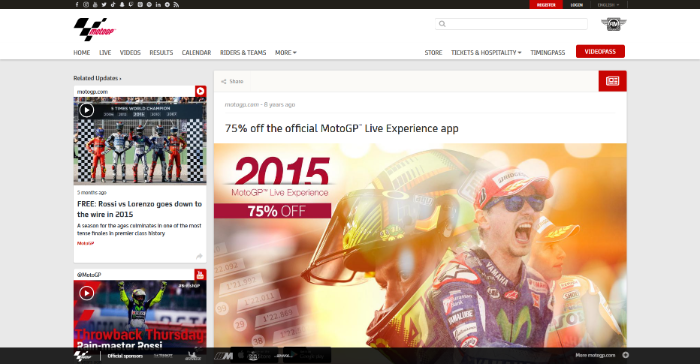Viewport: 700px width, 364px height.
Task: Open the Instagram icon in the top bar
Action: (x=86, y=4)
